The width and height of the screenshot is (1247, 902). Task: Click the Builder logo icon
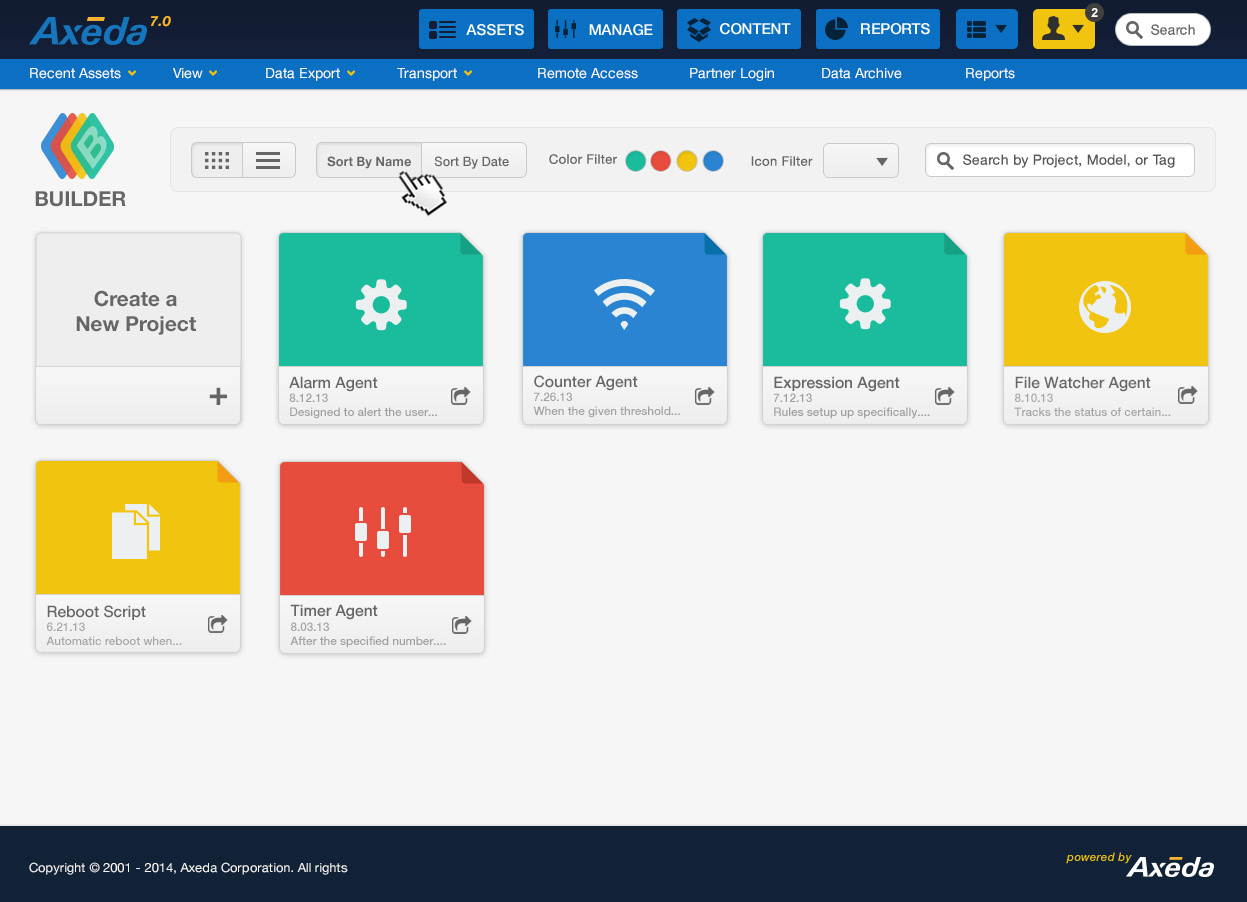tap(78, 147)
